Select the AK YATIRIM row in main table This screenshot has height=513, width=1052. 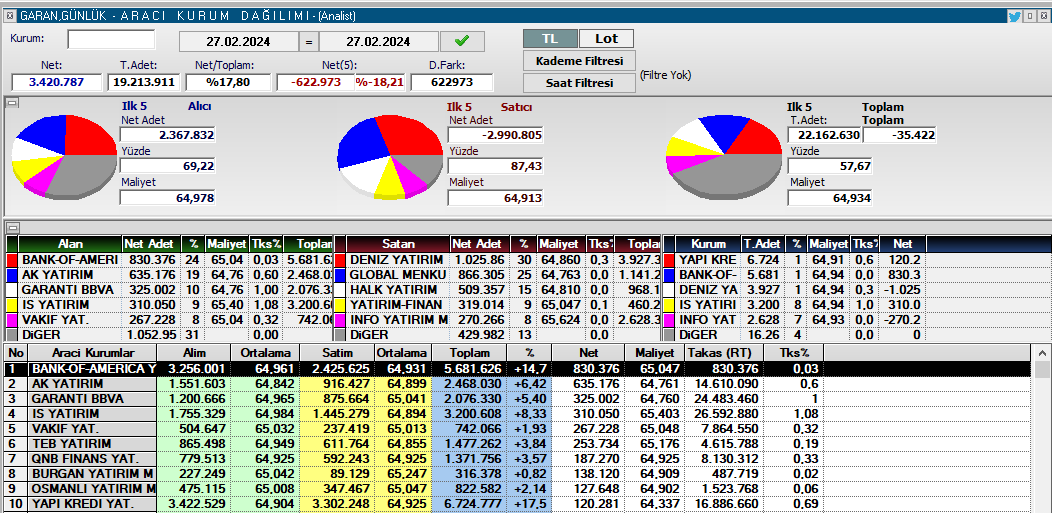click(518, 384)
